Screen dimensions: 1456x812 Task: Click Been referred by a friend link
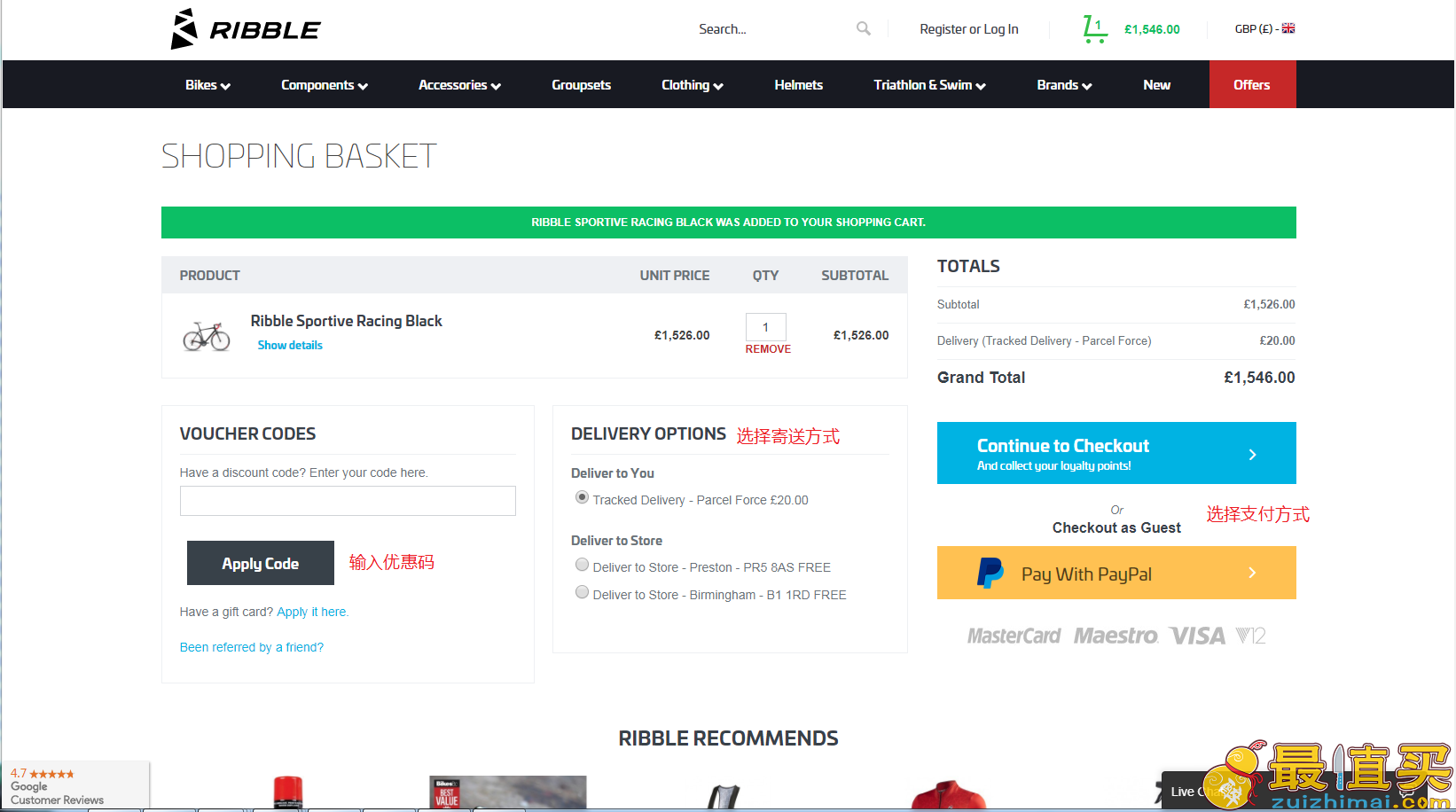pos(252,647)
